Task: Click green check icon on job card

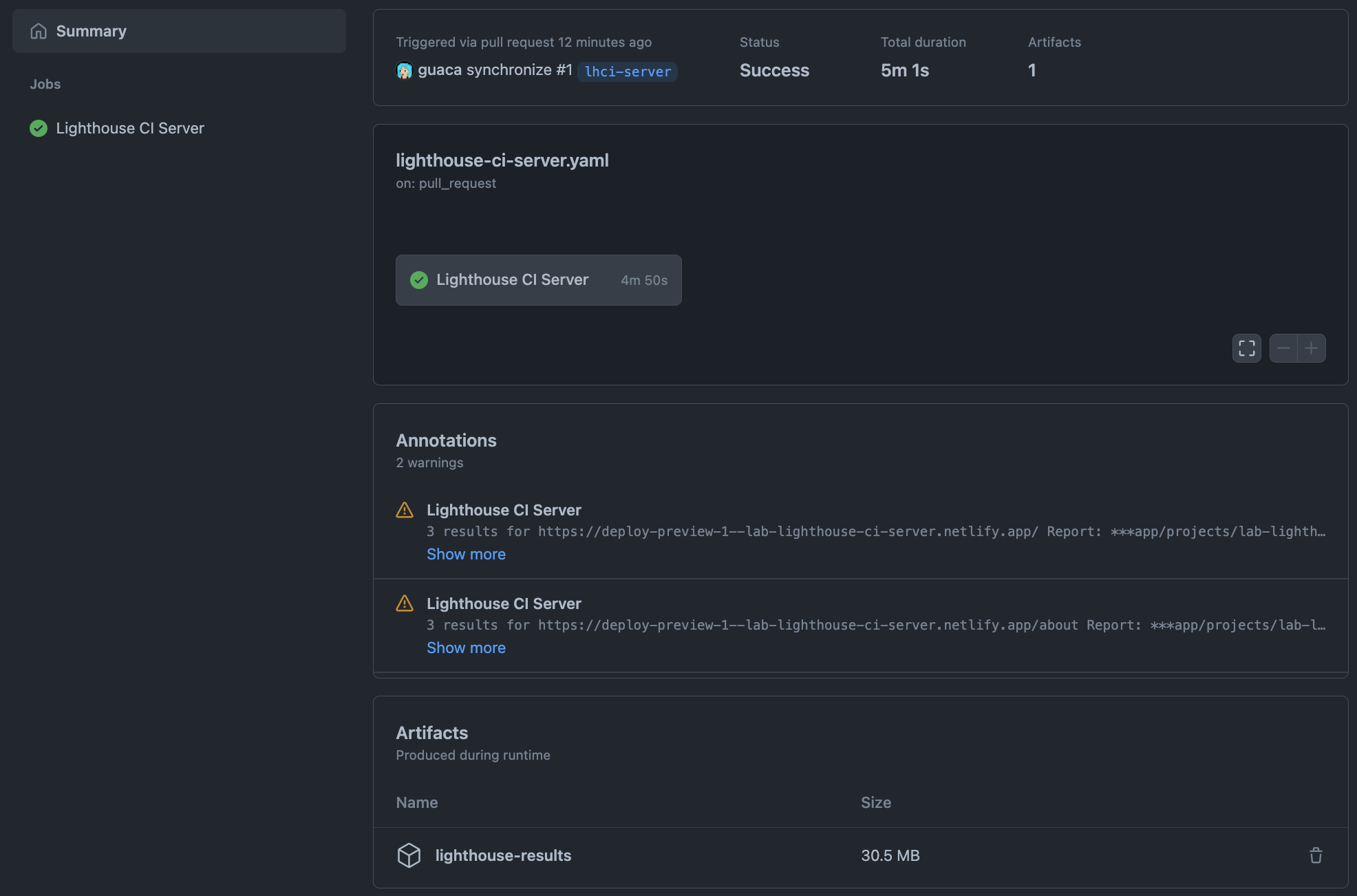Action: 418,280
